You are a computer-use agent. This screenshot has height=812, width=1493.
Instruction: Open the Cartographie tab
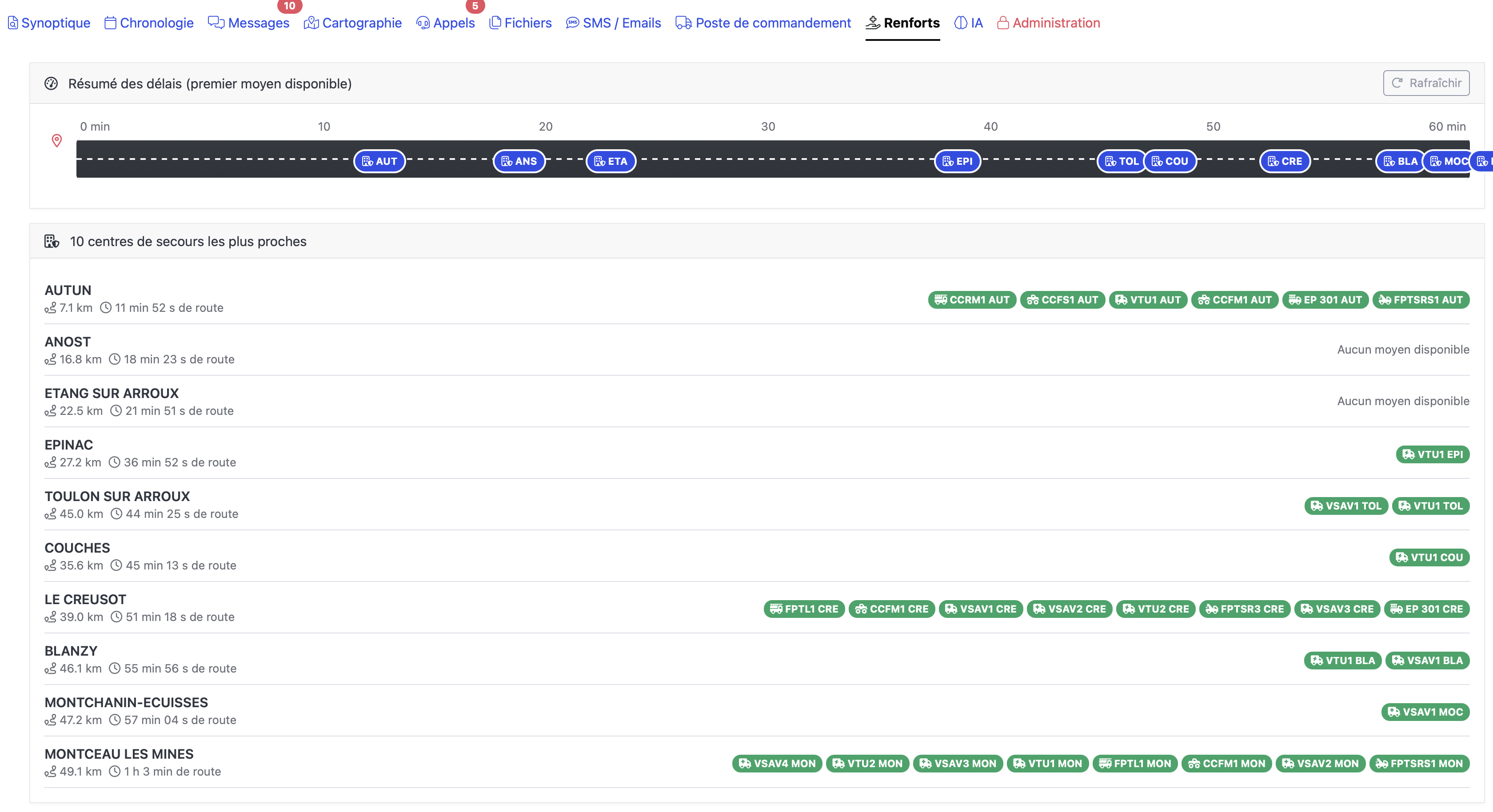(352, 23)
